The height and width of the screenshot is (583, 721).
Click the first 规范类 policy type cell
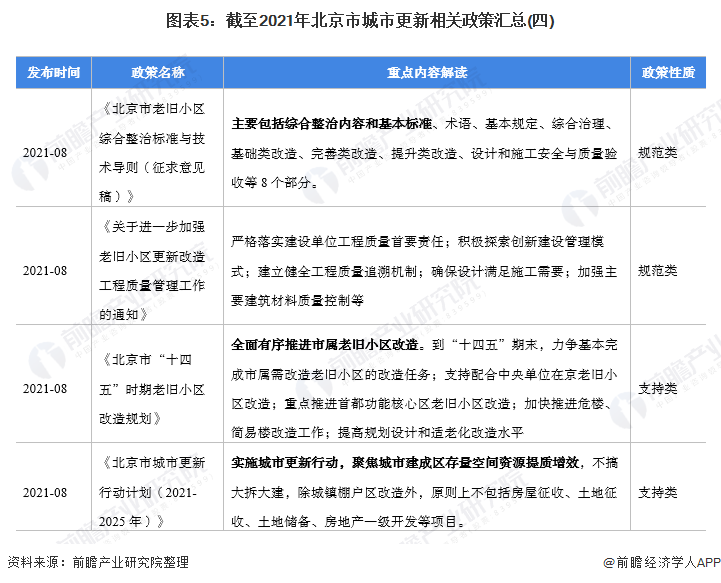(658, 152)
